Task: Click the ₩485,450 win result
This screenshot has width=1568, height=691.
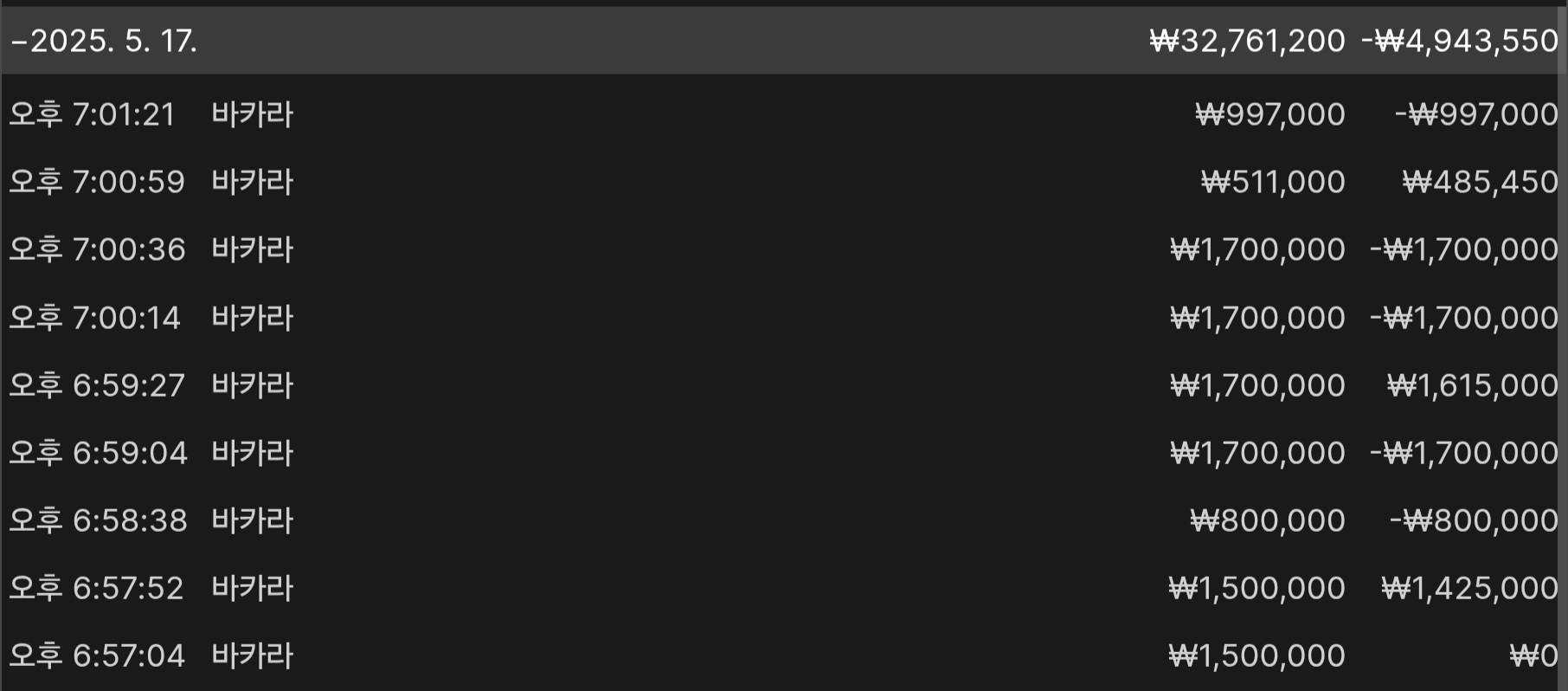Action: coord(1481,182)
